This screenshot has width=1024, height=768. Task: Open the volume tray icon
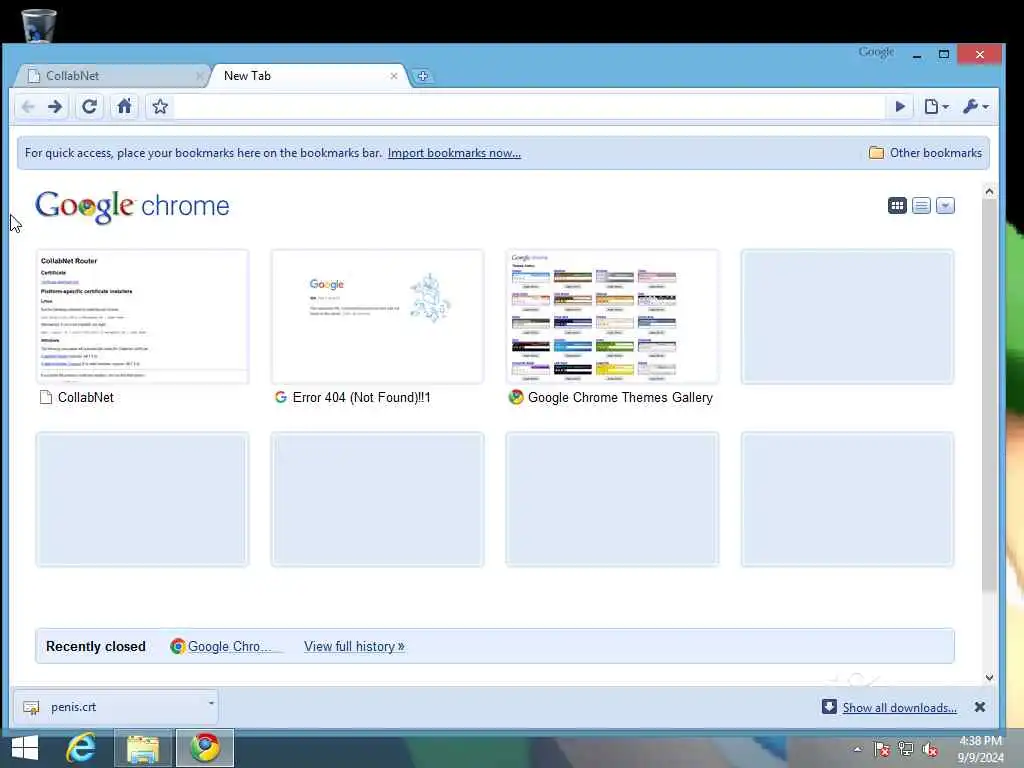click(930, 750)
